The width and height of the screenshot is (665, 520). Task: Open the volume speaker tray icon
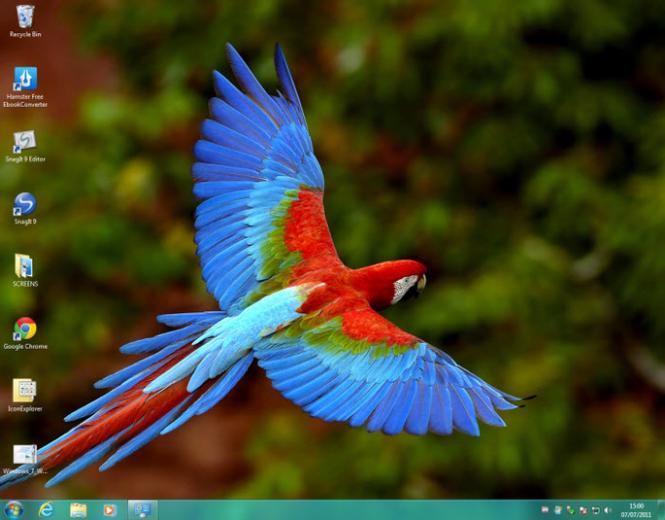608,510
